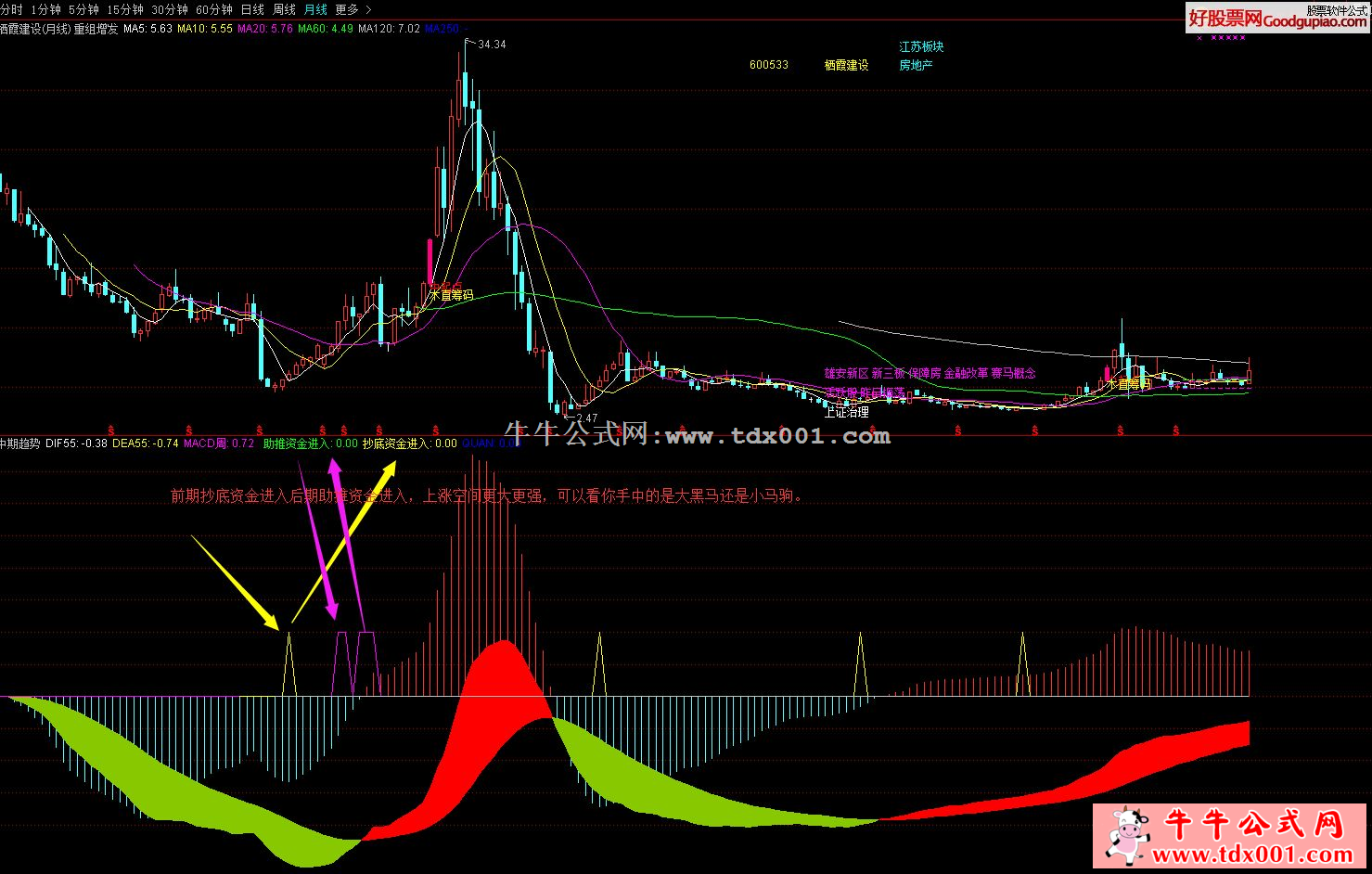Click the magenta MA20: 5.76 label
This screenshot has height=874, width=1372.
pos(265,29)
